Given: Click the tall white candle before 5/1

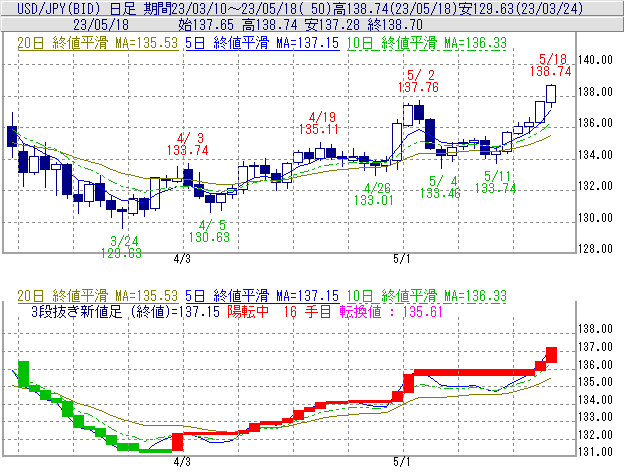Looking at the screenshot, I should (397, 142).
